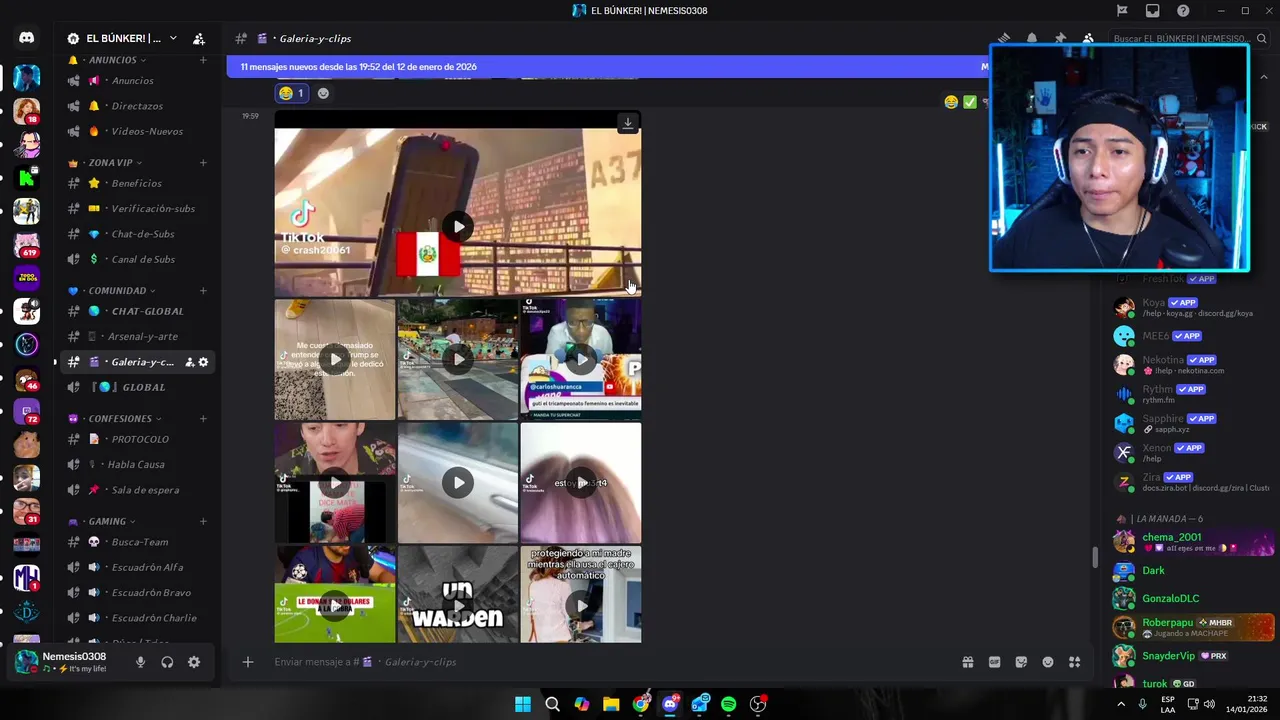Open the GIF picker icon
The image size is (1280, 720).
[994, 662]
